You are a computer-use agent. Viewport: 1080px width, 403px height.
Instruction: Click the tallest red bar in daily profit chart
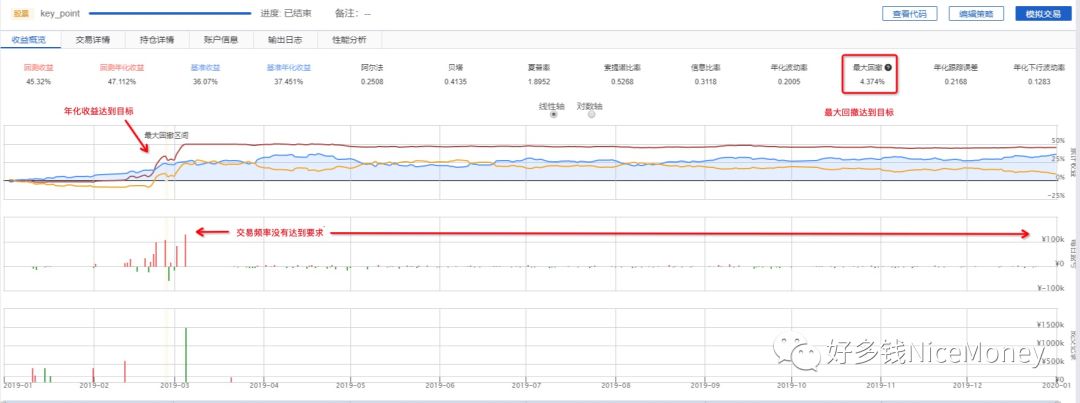click(185, 251)
